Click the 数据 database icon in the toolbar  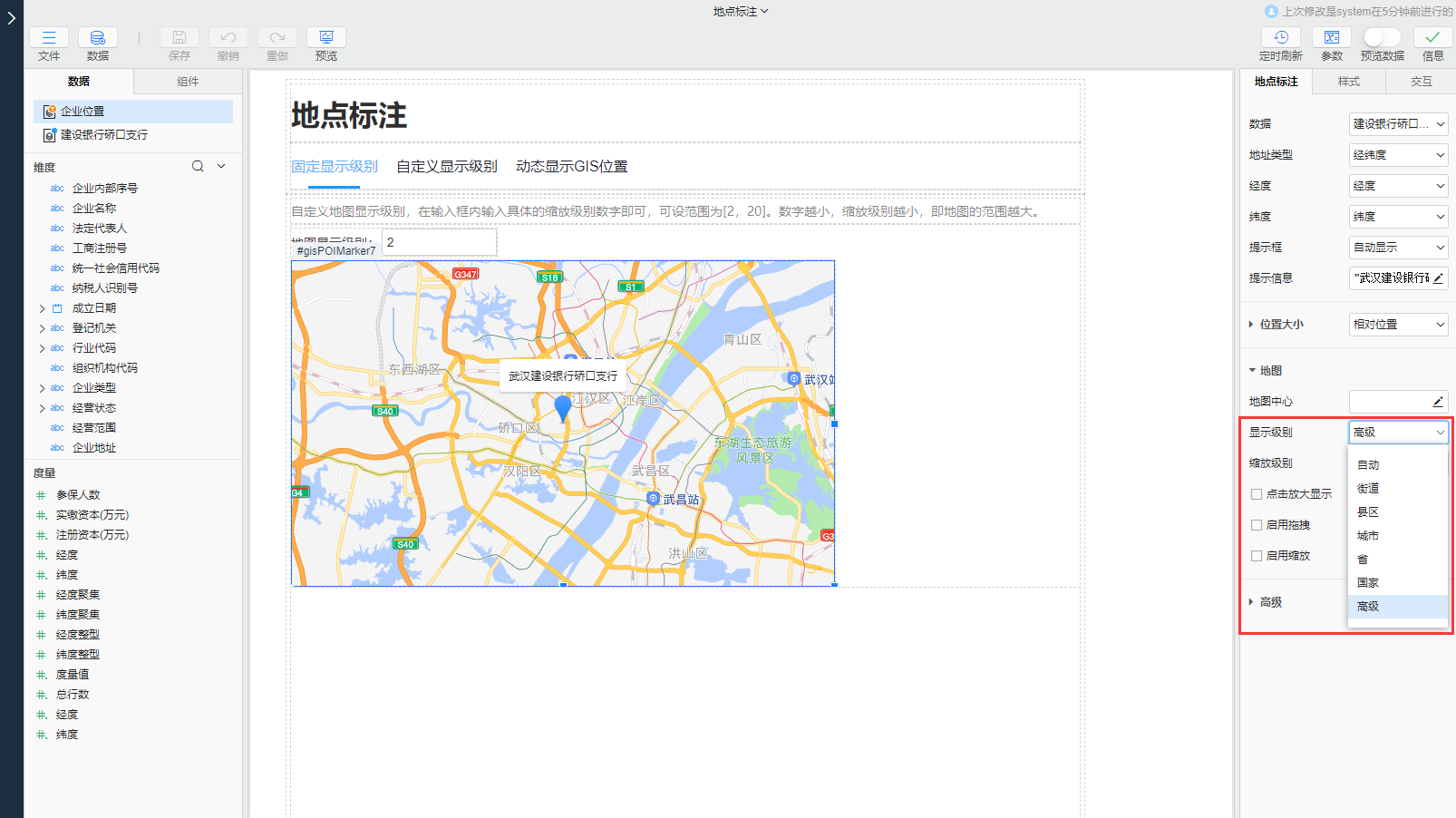pos(97,37)
